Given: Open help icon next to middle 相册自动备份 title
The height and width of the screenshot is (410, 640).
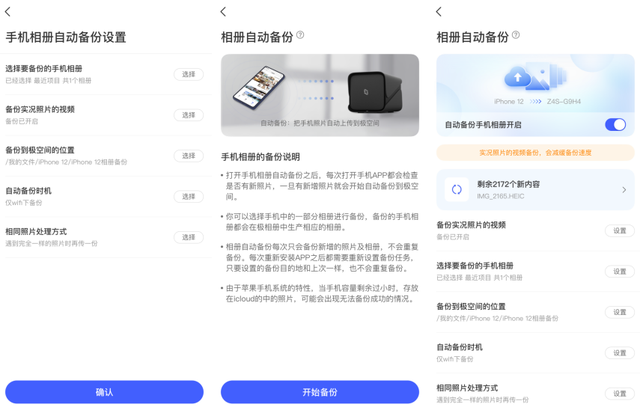Looking at the screenshot, I should pos(300,35).
